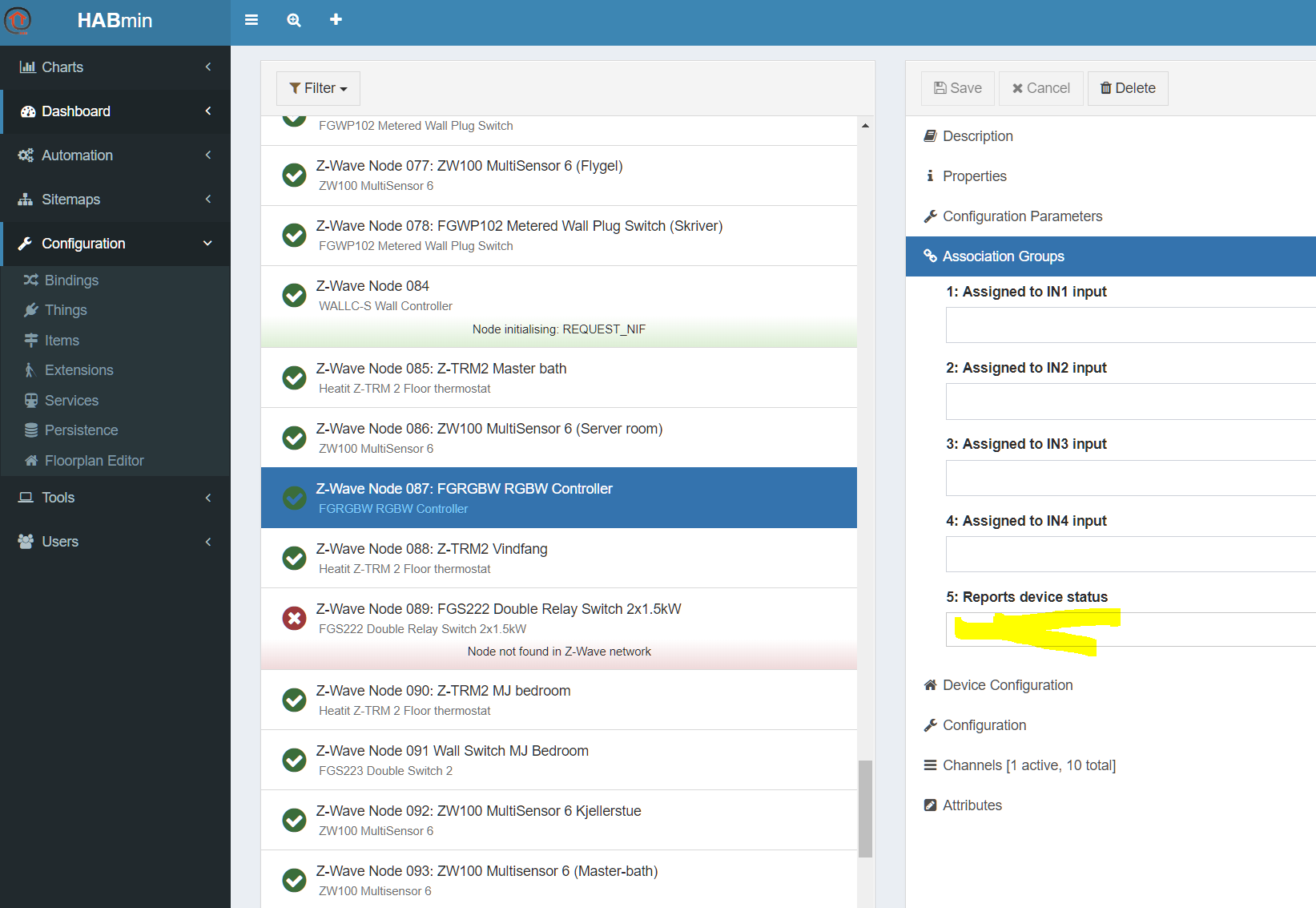Click the plus add icon in top bar
This screenshot has height=908, width=1316.
coord(336,19)
